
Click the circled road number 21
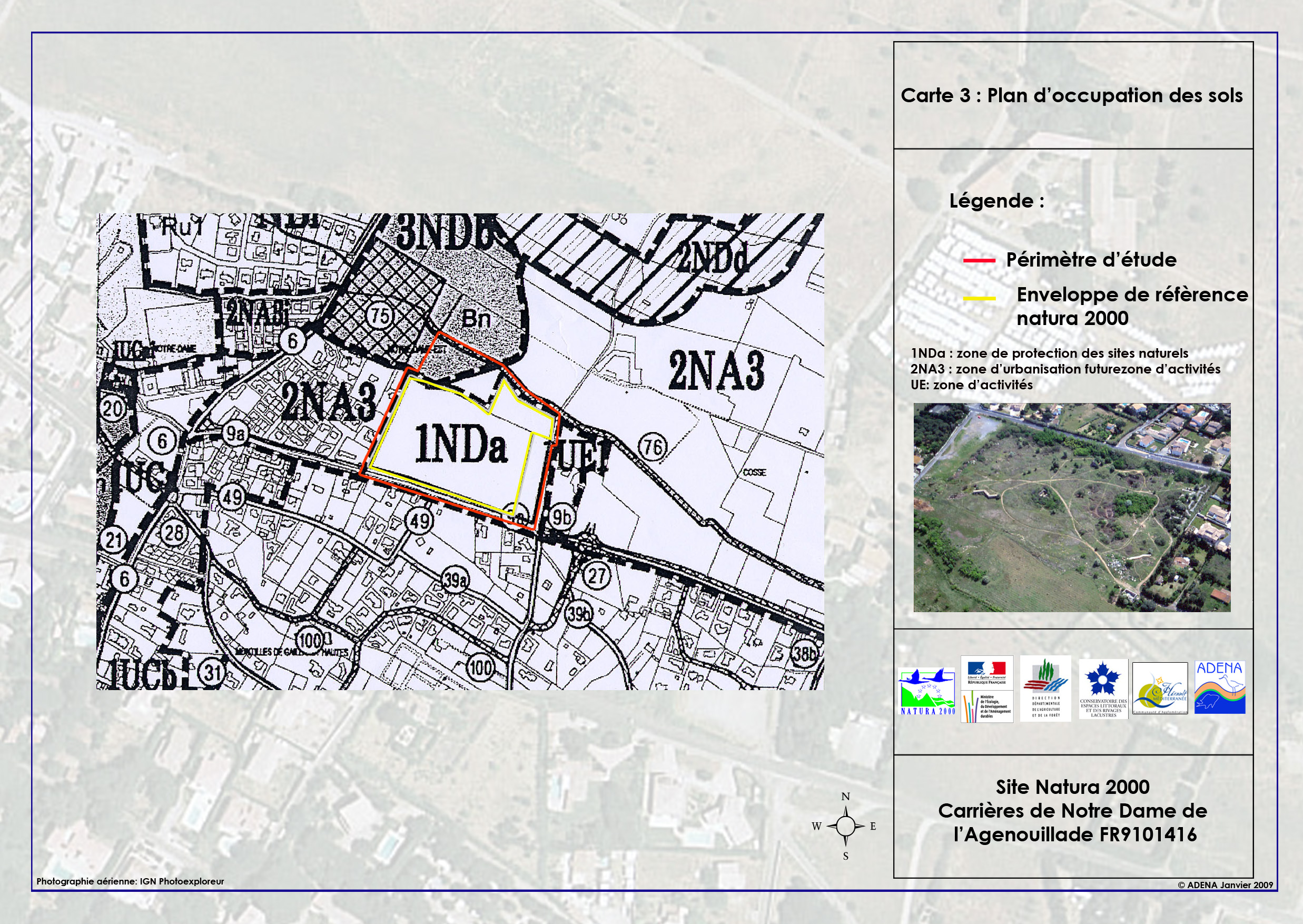click(x=114, y=539)
